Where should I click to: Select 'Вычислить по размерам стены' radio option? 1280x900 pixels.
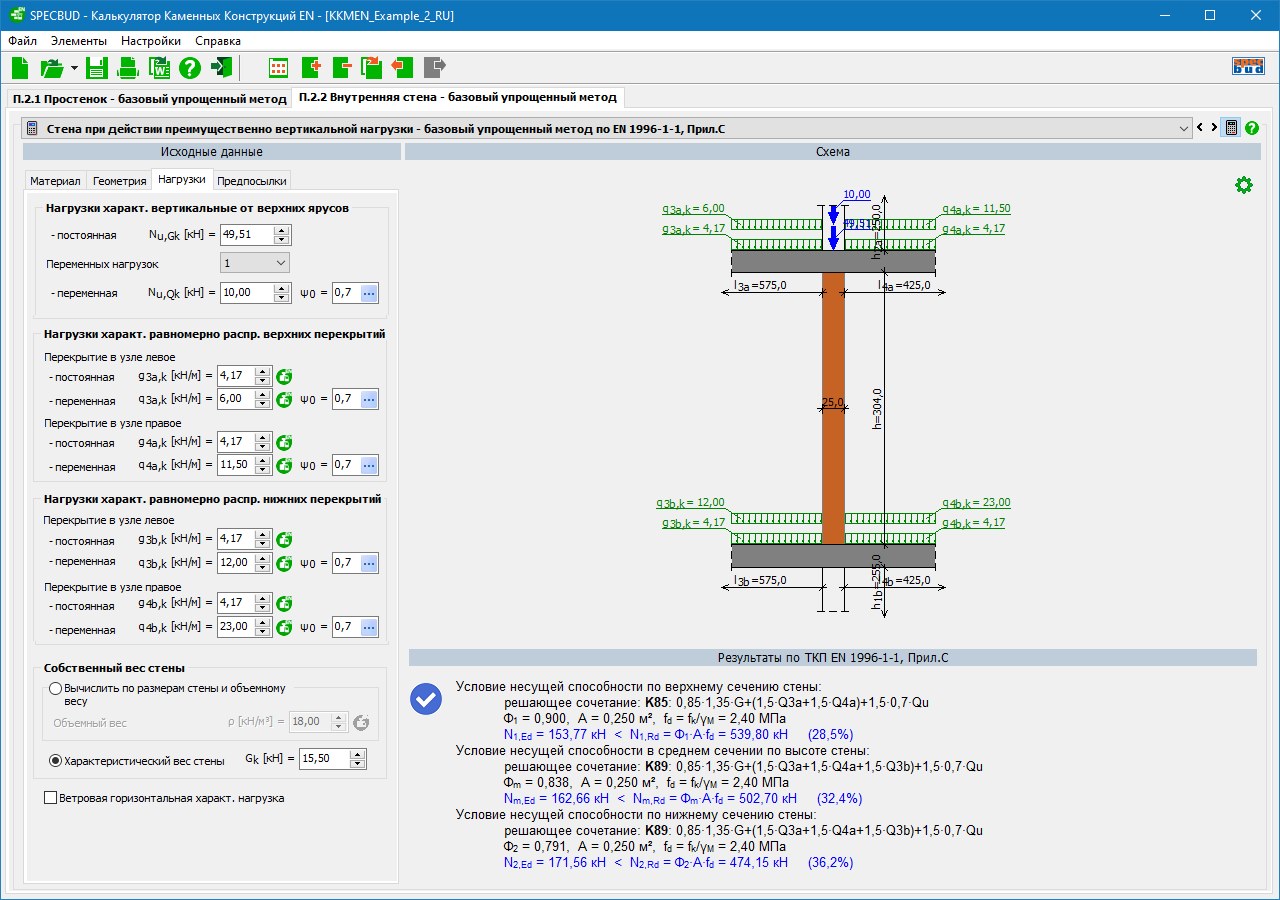55,689
